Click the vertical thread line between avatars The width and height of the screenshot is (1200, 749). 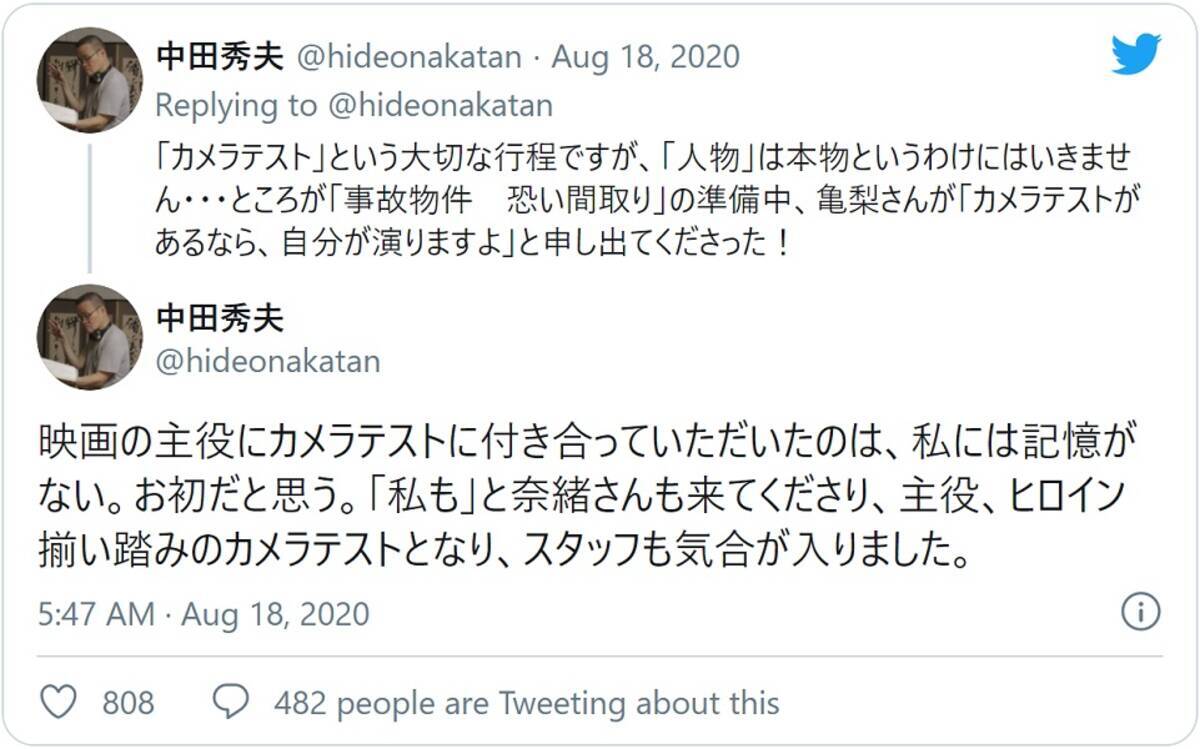(89, 208)
